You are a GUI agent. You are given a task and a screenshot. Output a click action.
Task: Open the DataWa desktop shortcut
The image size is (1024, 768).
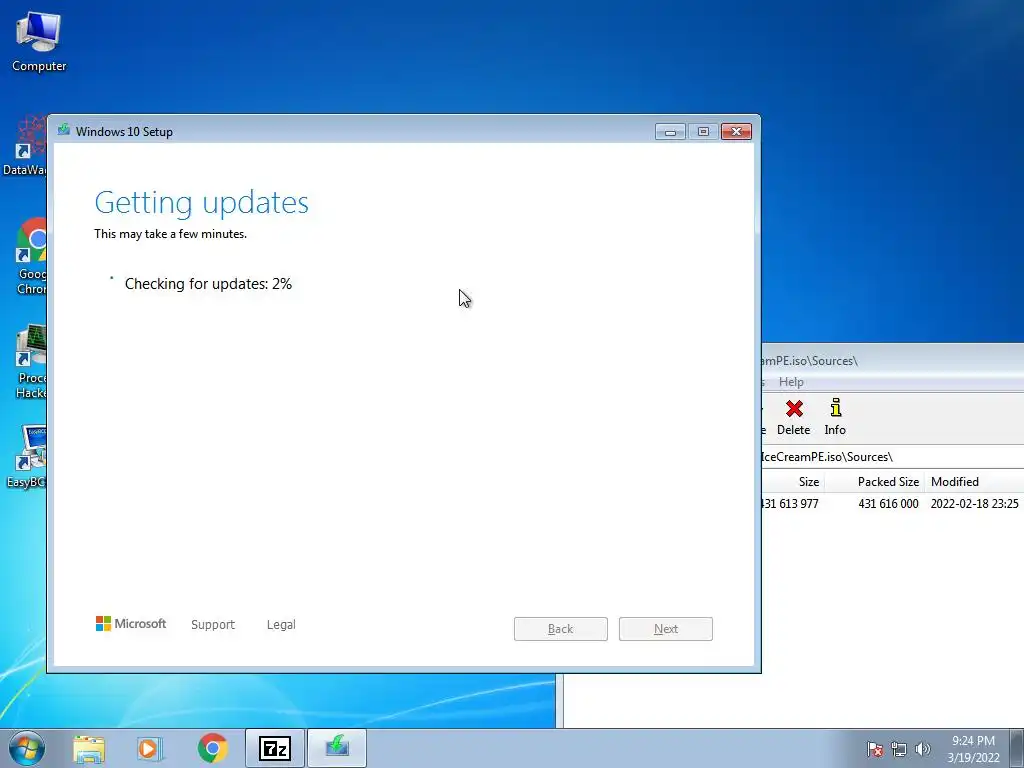pos(25,146)
